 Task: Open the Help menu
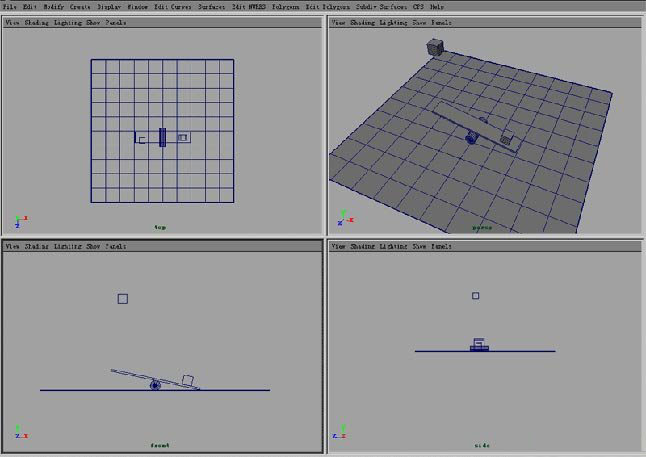(437, 7)
